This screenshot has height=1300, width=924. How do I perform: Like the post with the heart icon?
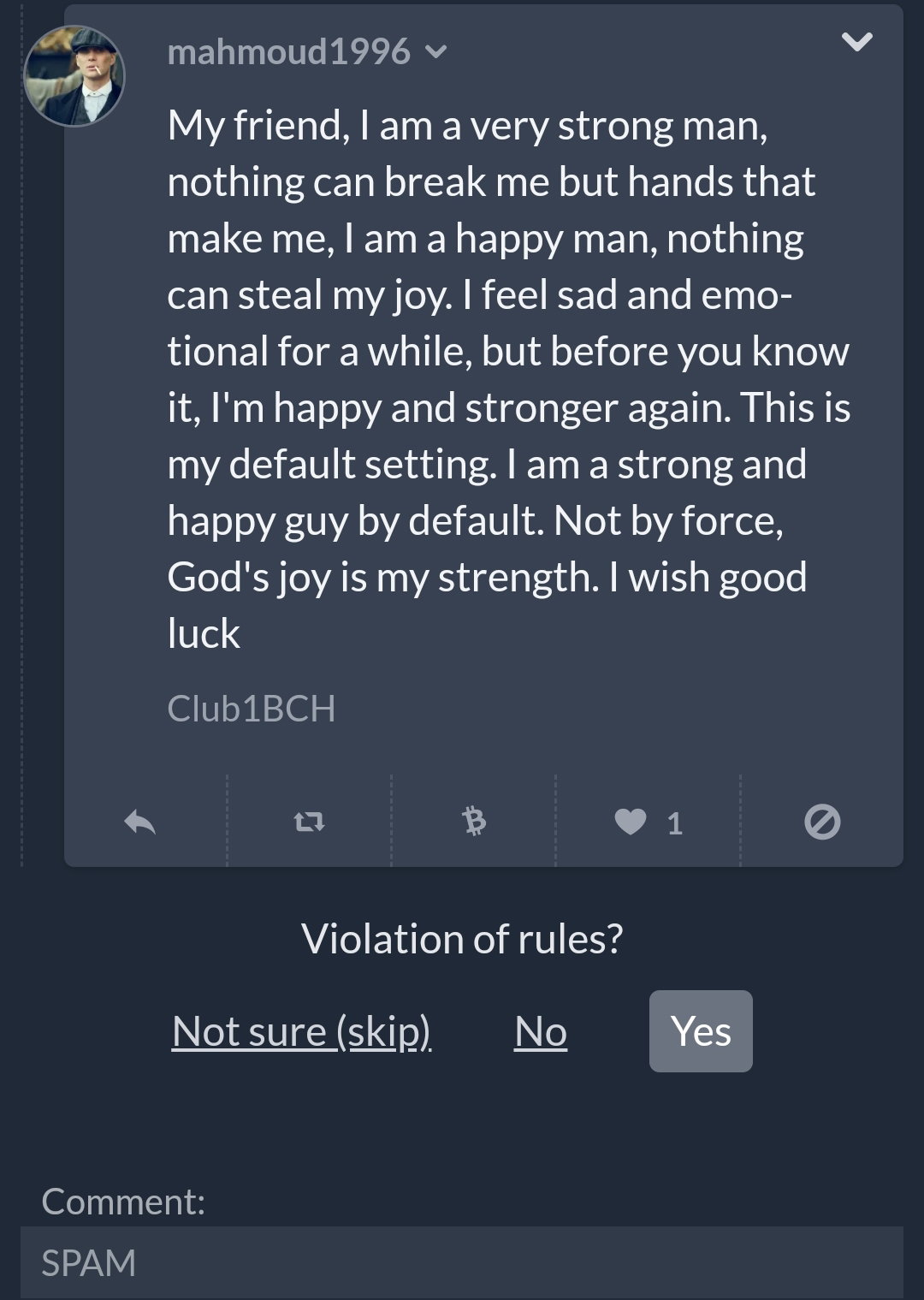[x=631, y=822]
